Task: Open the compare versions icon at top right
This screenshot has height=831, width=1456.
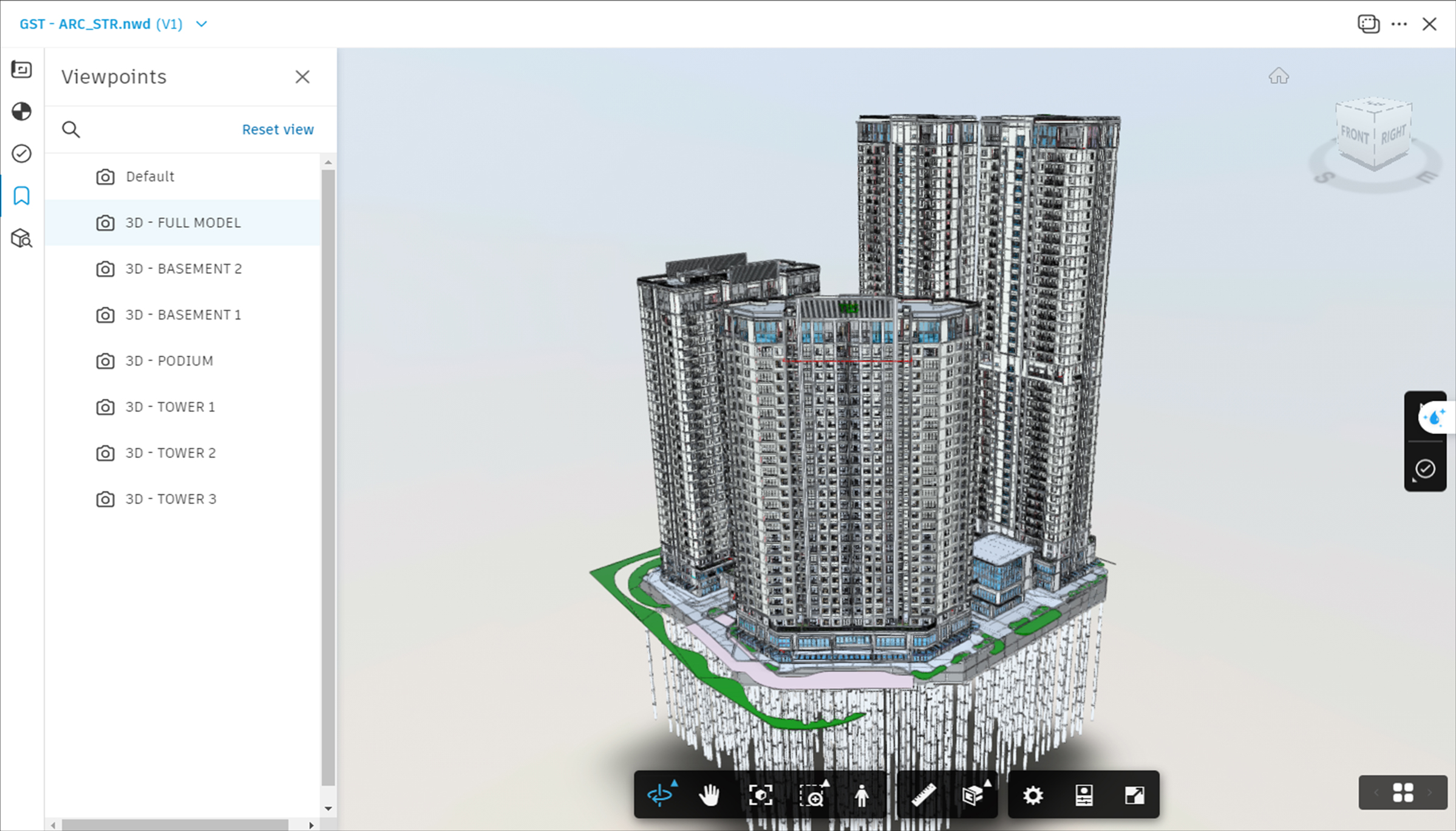Action: [x=1368, y=24]
